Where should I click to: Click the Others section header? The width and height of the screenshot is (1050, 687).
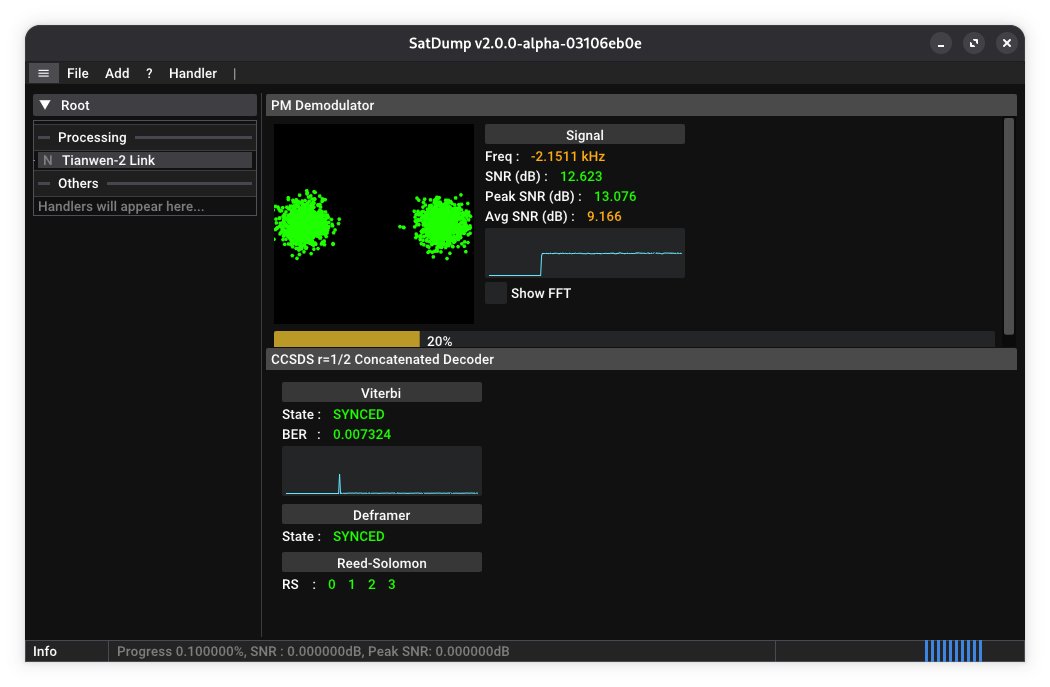pyautogui.click(x=145, y=183)
